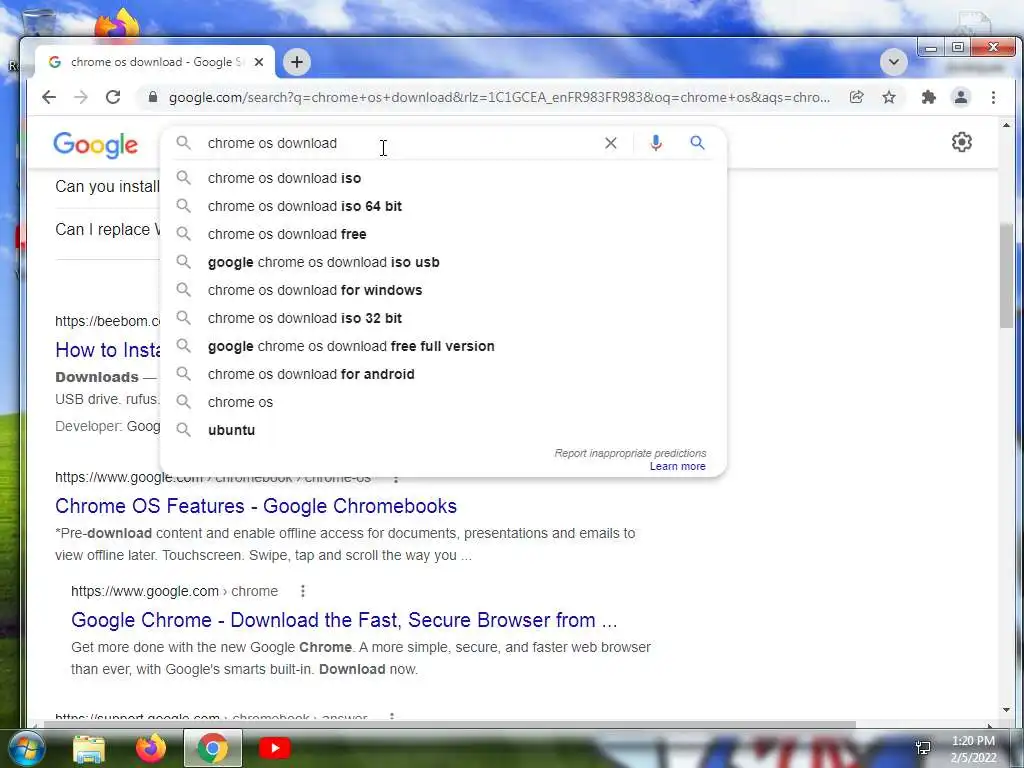
Task: Click the scrollbar down arrow
Action: pos(1006,710)
